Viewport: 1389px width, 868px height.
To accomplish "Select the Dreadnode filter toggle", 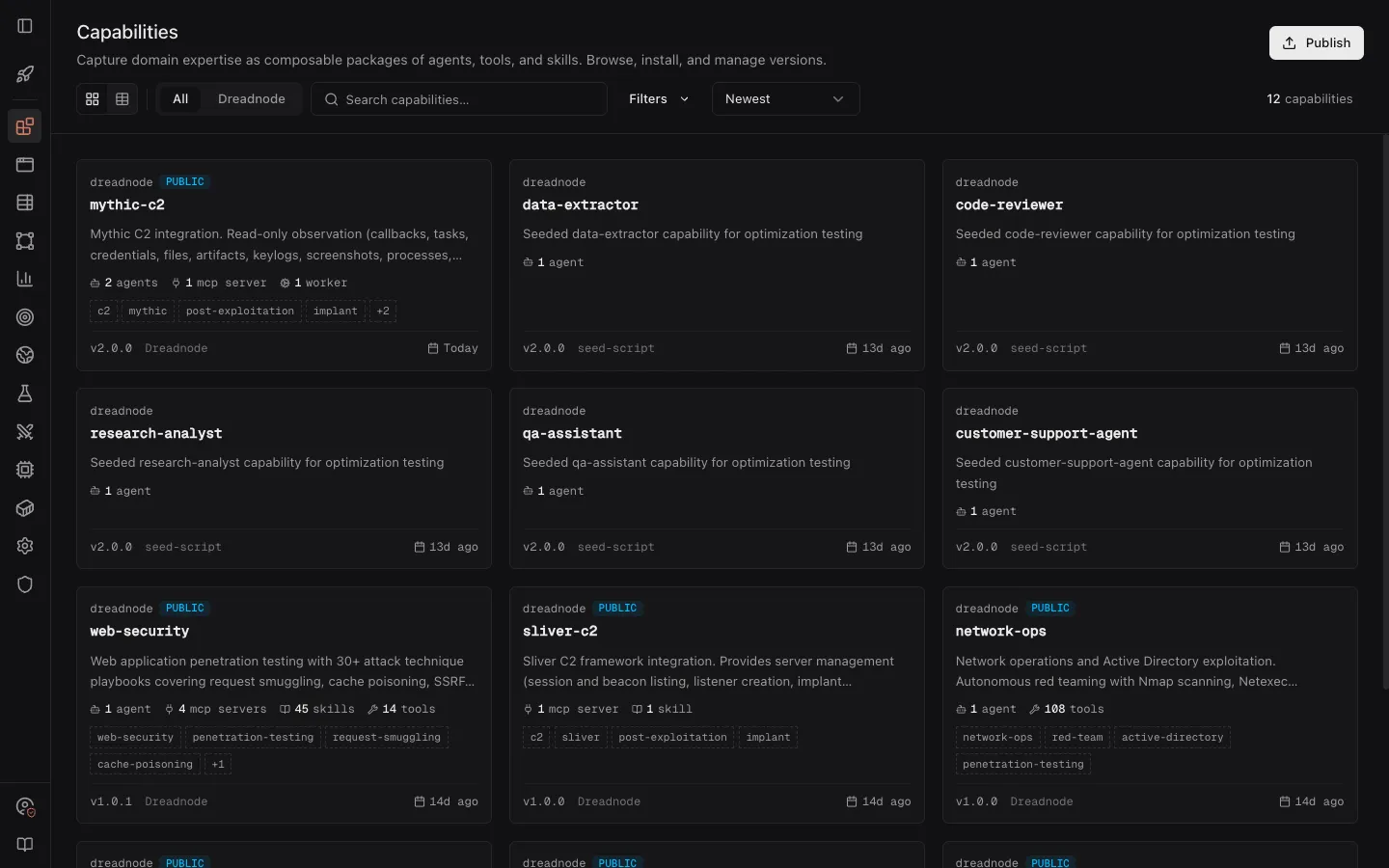I will (251, 98).
